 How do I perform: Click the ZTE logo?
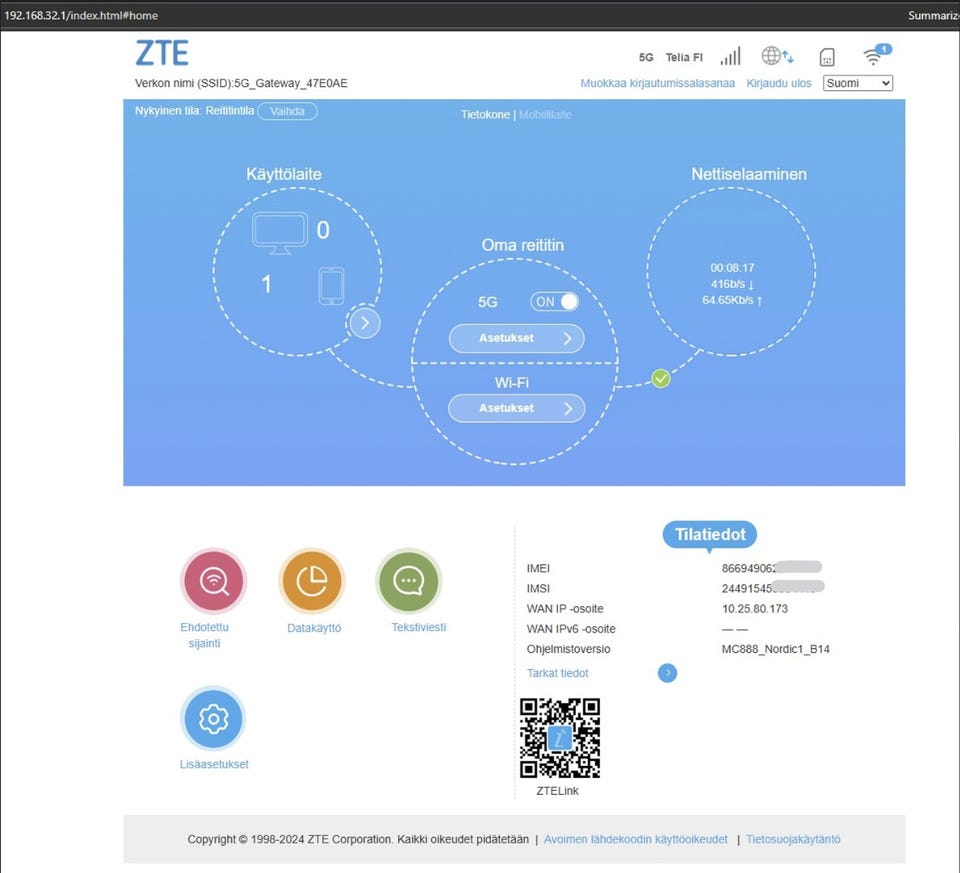[162, 53]
